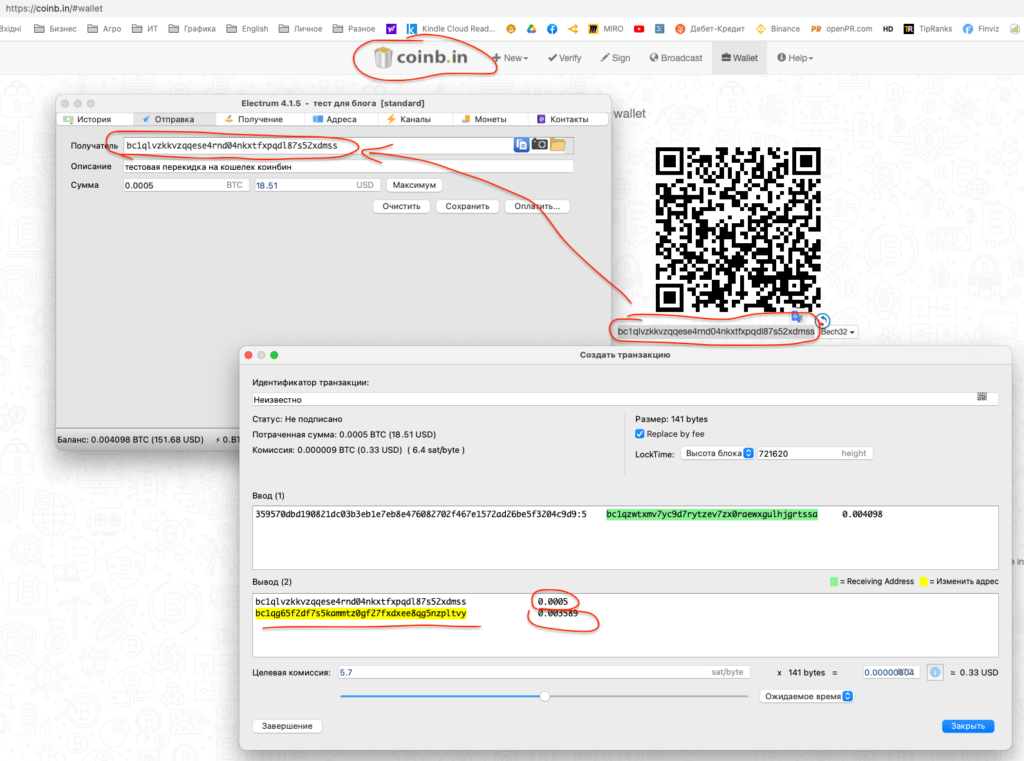Open the TipRanks bookmark
This screenshot has height=761, width=1024.
pyautogui.click(x=928, y=29)
